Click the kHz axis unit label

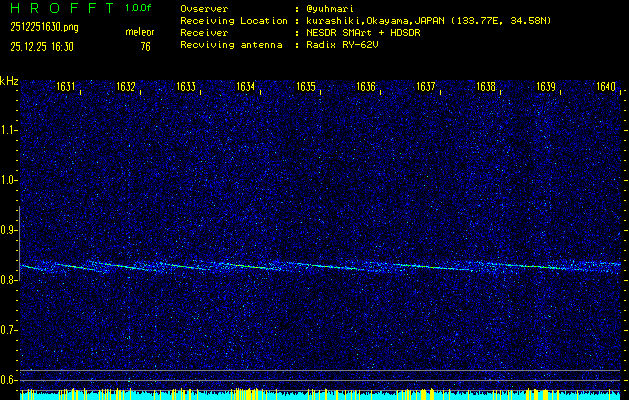pyautogui.click(x=9, y=81)
